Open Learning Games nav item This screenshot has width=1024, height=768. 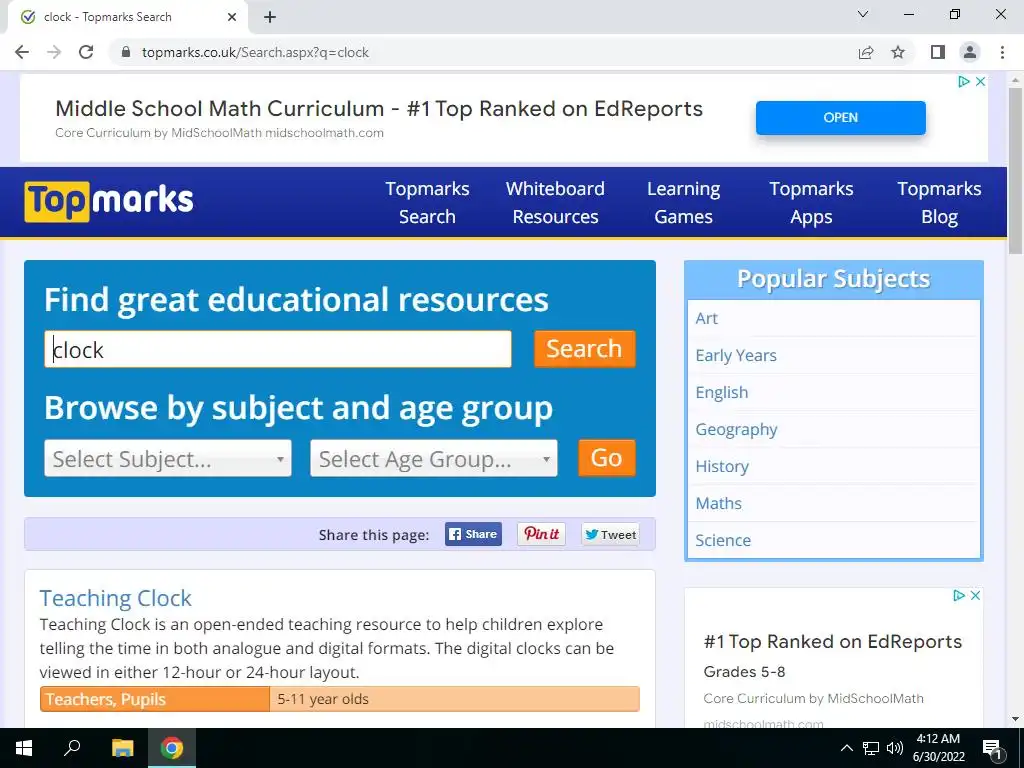[x=683, y=202]
